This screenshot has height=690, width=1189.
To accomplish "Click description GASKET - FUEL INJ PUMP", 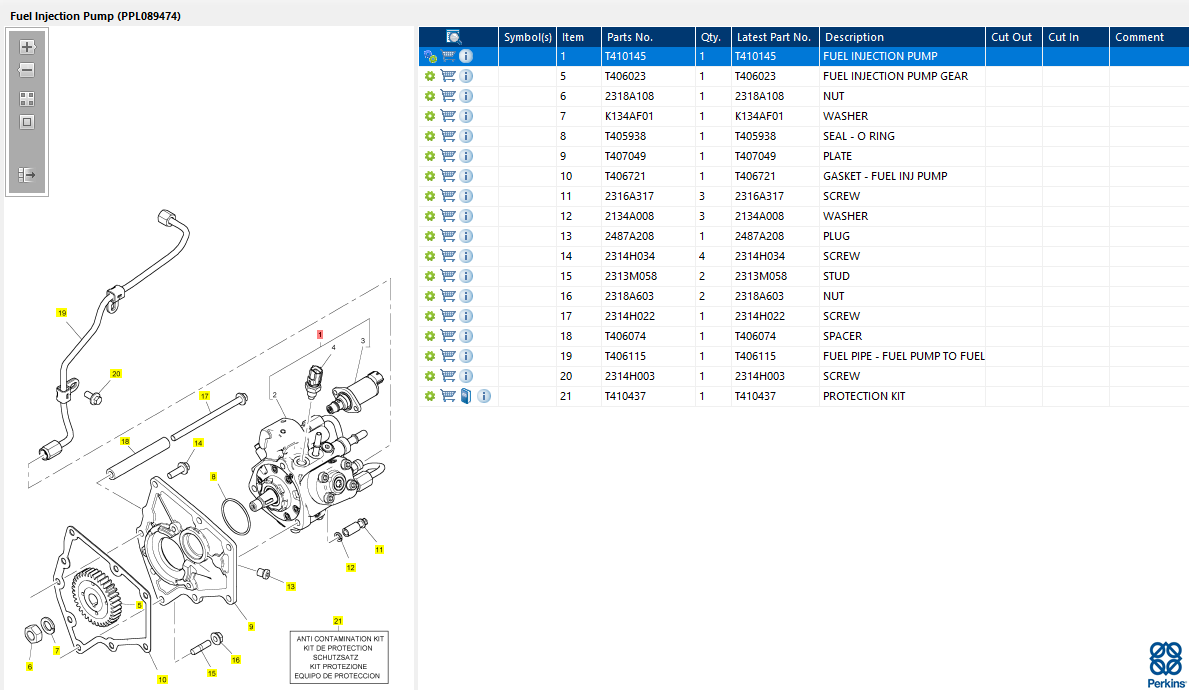I will click(x=885, y=176).
